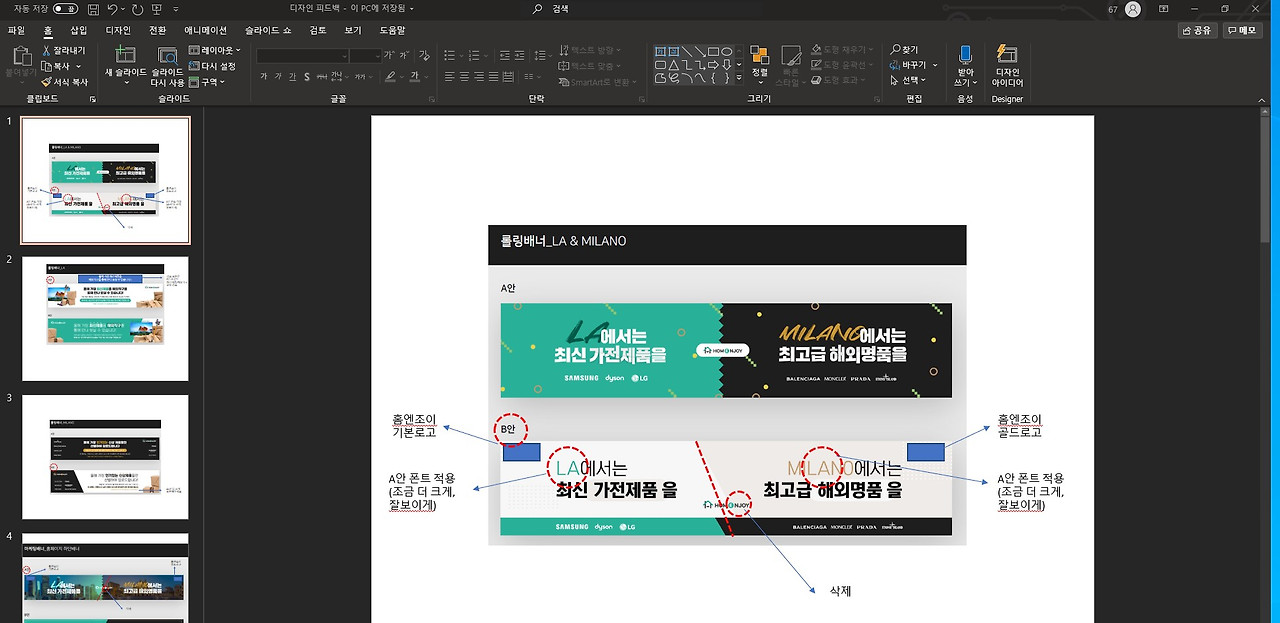Toggle strikethrough formatting
This screenshot has height=623, width=1280.
click(x=320, y=77)
